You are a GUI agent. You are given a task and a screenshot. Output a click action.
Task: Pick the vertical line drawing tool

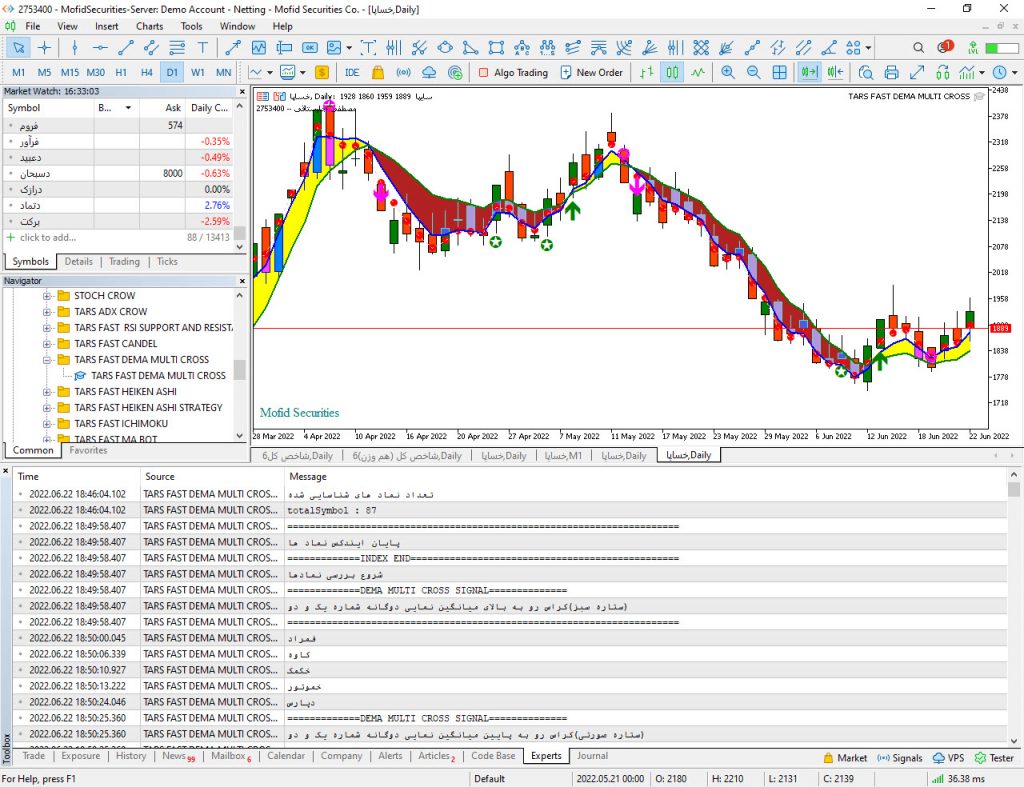click(74, 48)
